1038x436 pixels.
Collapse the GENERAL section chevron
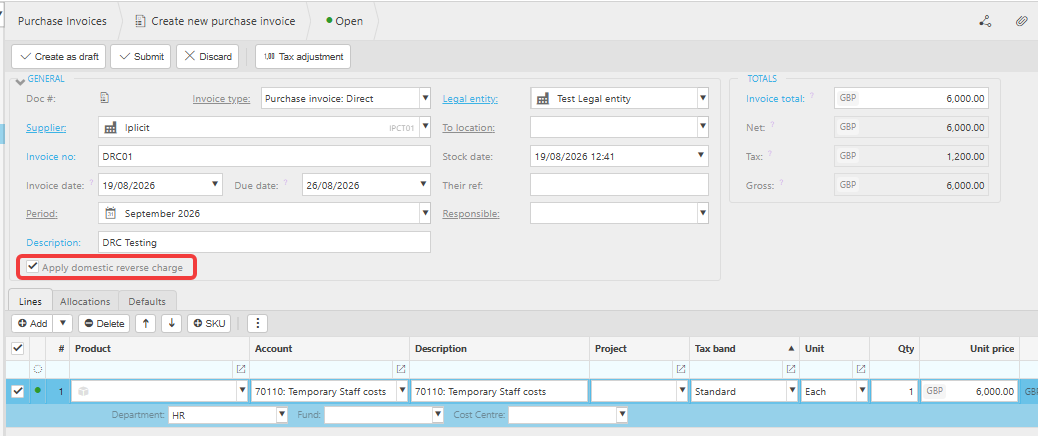tap(20, 81)
